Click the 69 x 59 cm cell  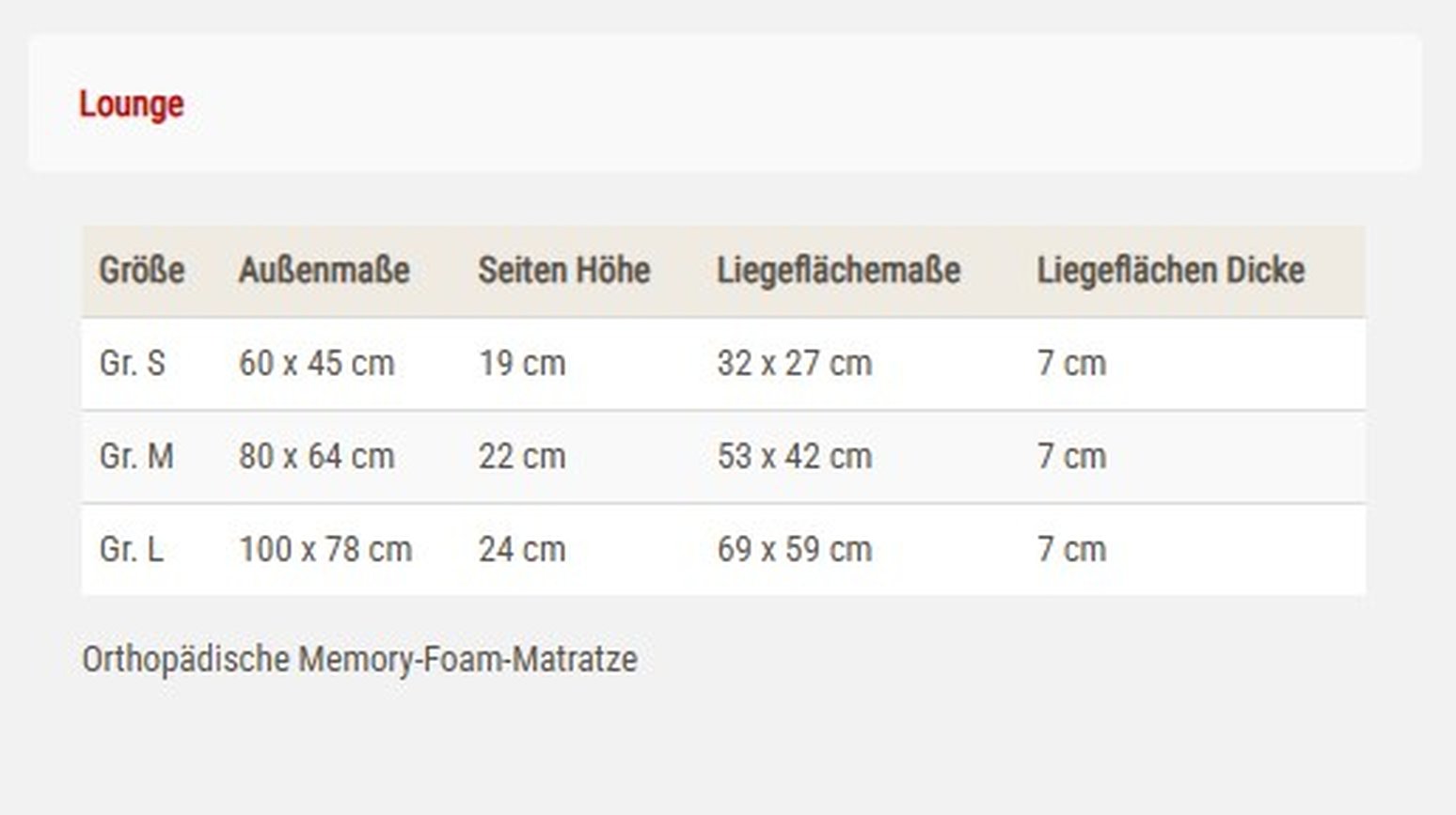point(795,549)
